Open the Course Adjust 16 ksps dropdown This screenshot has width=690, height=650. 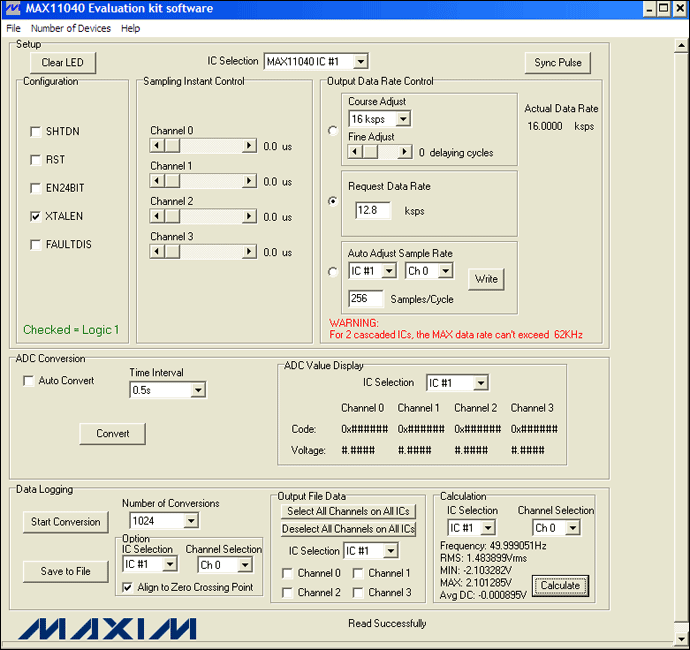[403, 119]
